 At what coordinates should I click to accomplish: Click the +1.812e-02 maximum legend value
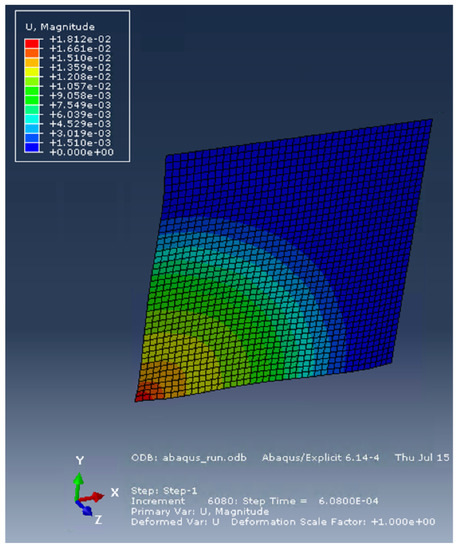click(x=80, y=39)
